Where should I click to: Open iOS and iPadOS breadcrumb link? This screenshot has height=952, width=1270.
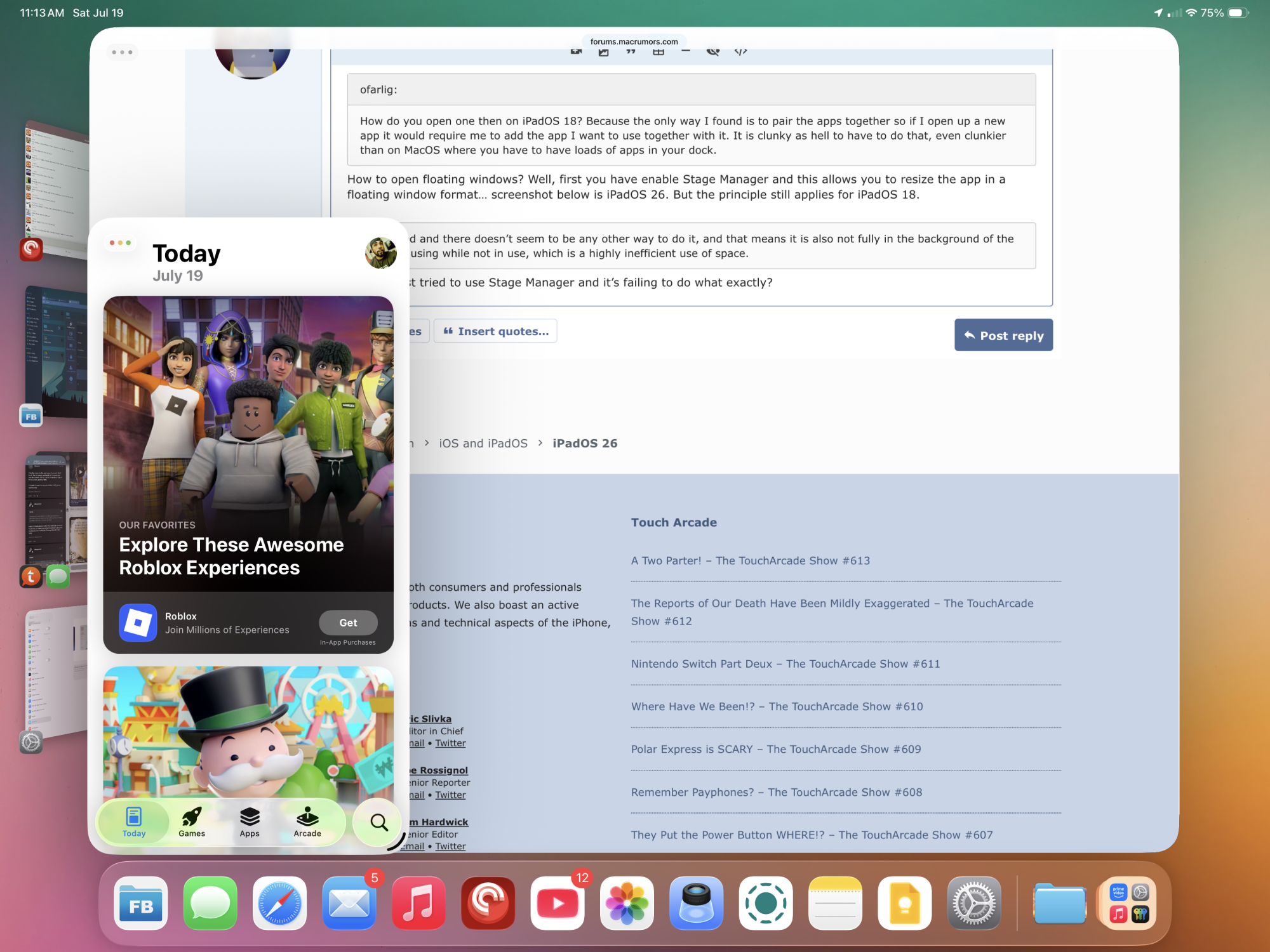(x=483, y=443)
